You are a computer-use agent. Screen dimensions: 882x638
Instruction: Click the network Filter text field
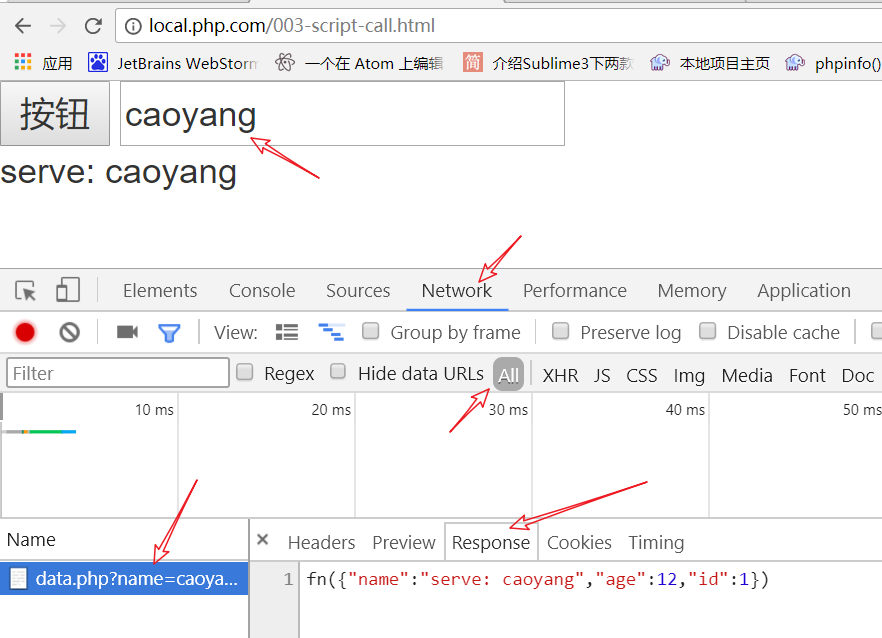[x=118, y=373]
